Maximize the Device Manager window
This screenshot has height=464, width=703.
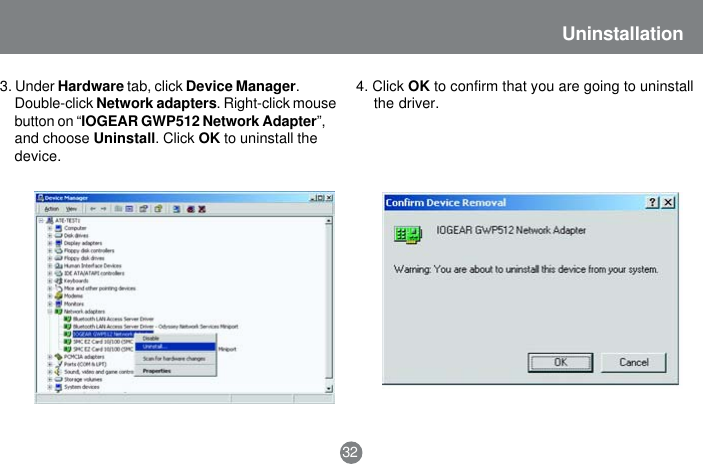(320, 198)
